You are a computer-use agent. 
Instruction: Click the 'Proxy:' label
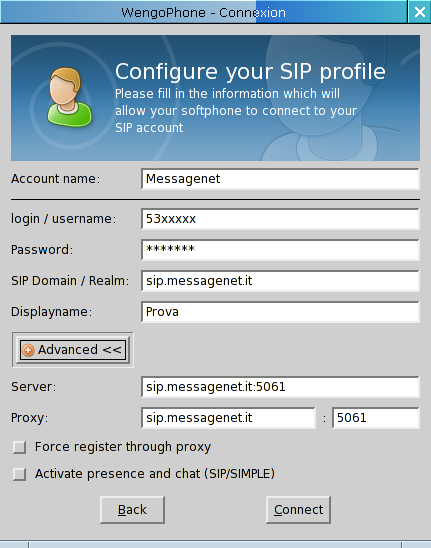29,418
